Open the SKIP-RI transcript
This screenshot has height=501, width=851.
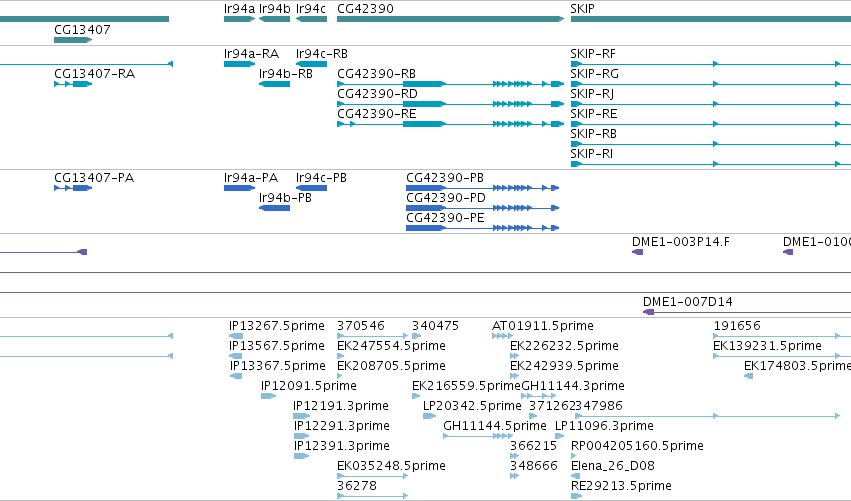click(x=711, y=164)
